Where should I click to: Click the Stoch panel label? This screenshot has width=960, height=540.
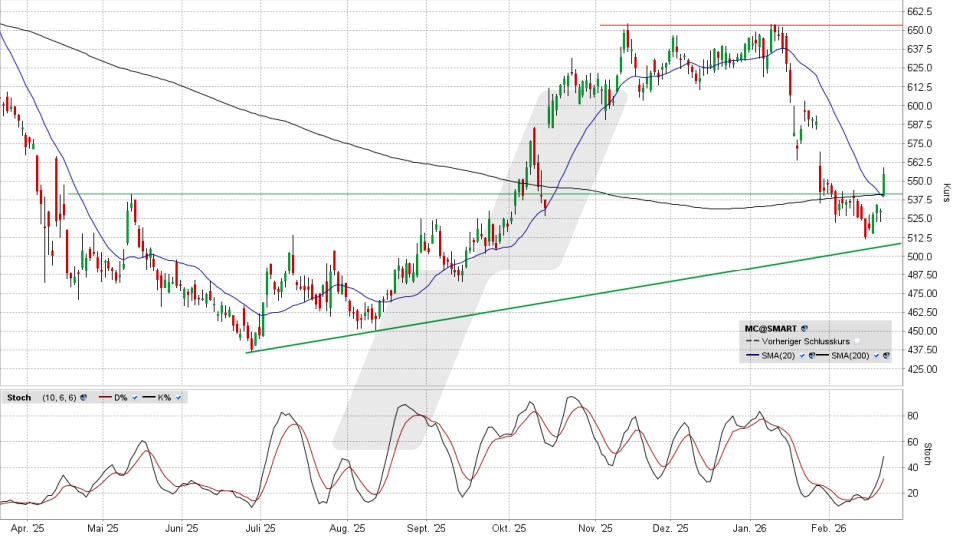tap(19, 398)
